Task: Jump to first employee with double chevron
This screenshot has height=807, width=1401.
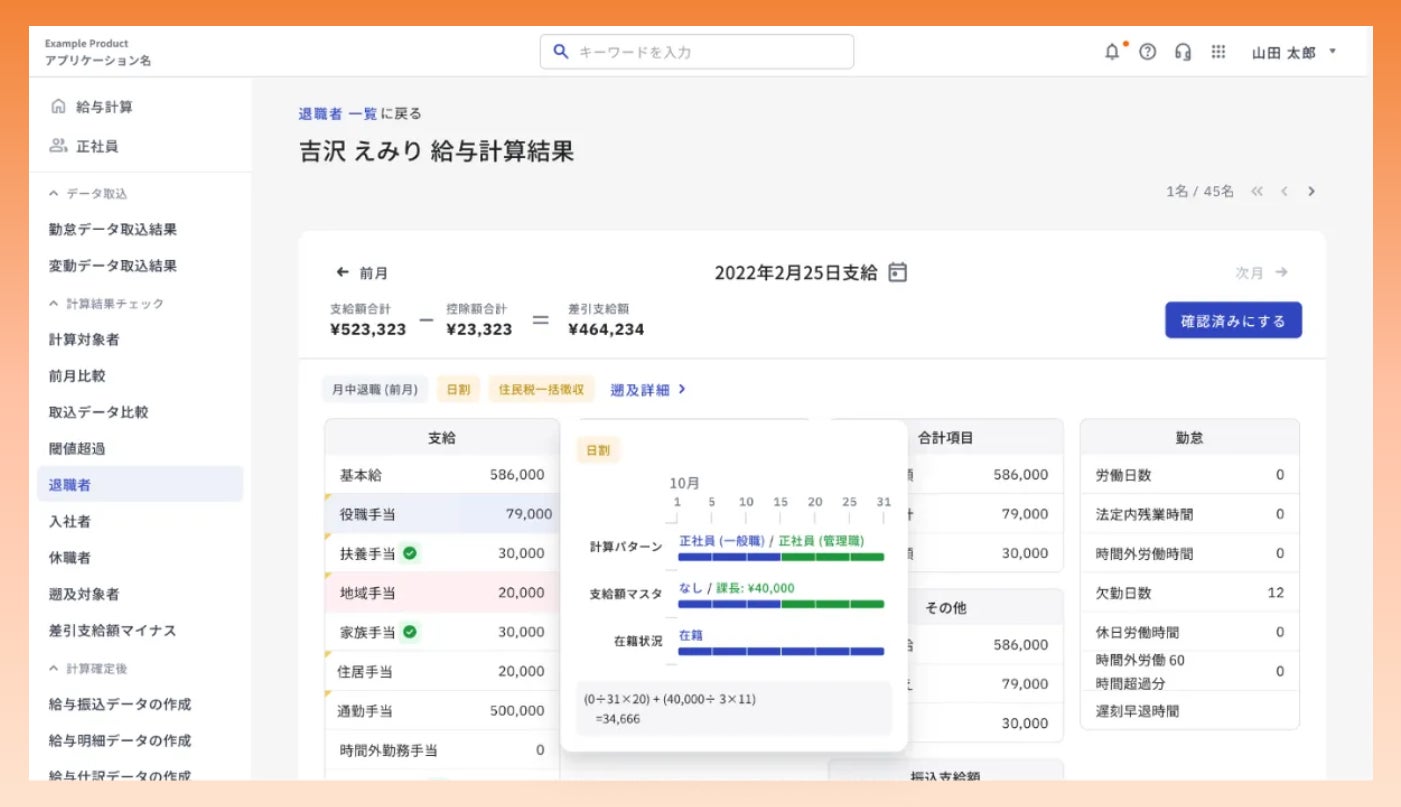Action: (1257, 191)
